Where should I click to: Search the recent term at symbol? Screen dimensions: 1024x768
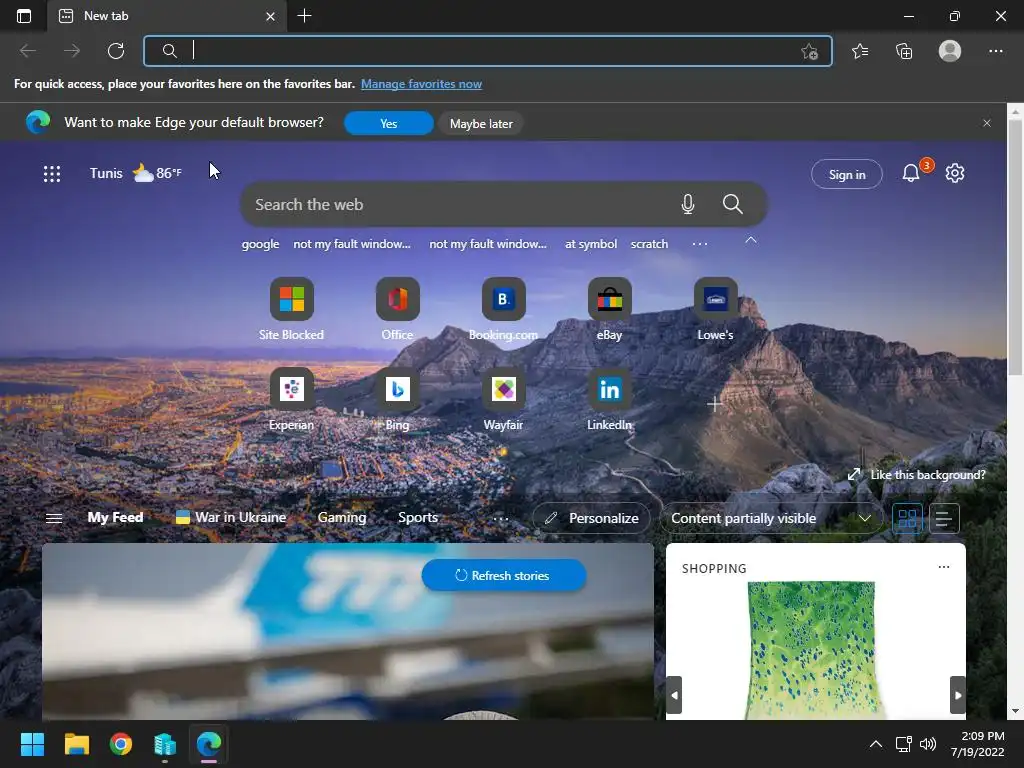[590, 244]
